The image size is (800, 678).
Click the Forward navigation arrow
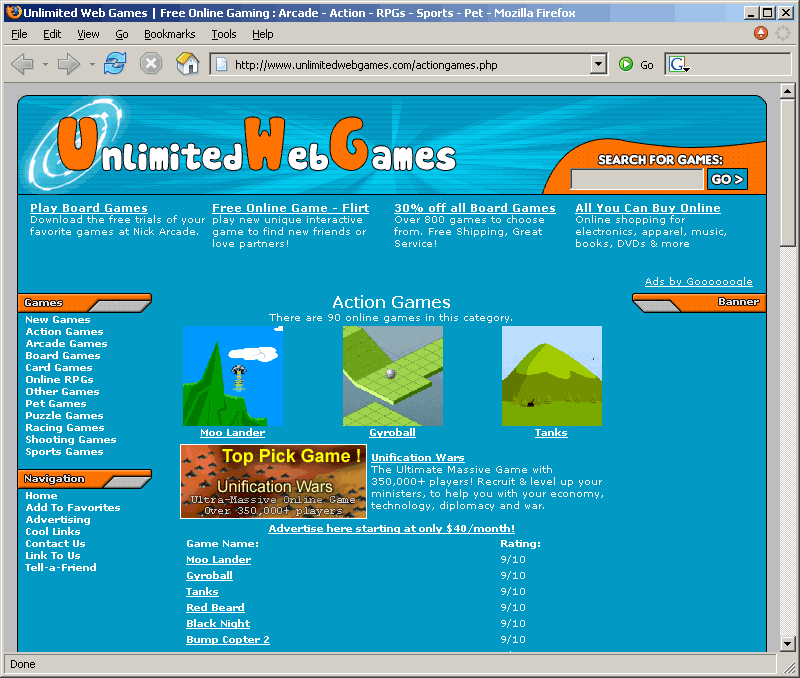click(68, 65)
